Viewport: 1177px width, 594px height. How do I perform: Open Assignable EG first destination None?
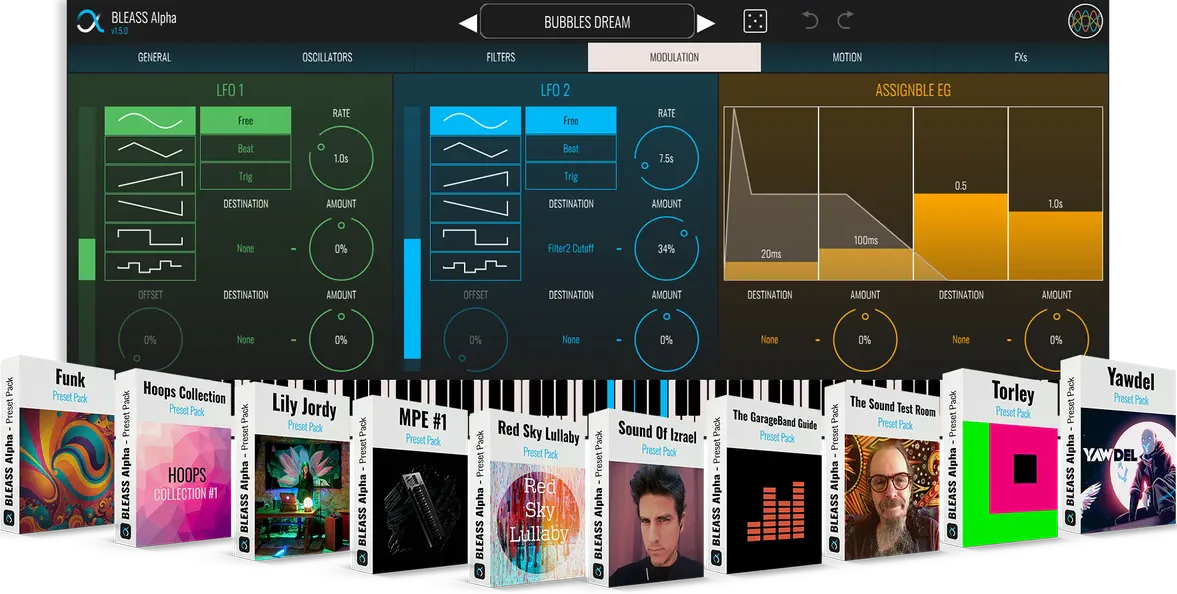[769, 339]
